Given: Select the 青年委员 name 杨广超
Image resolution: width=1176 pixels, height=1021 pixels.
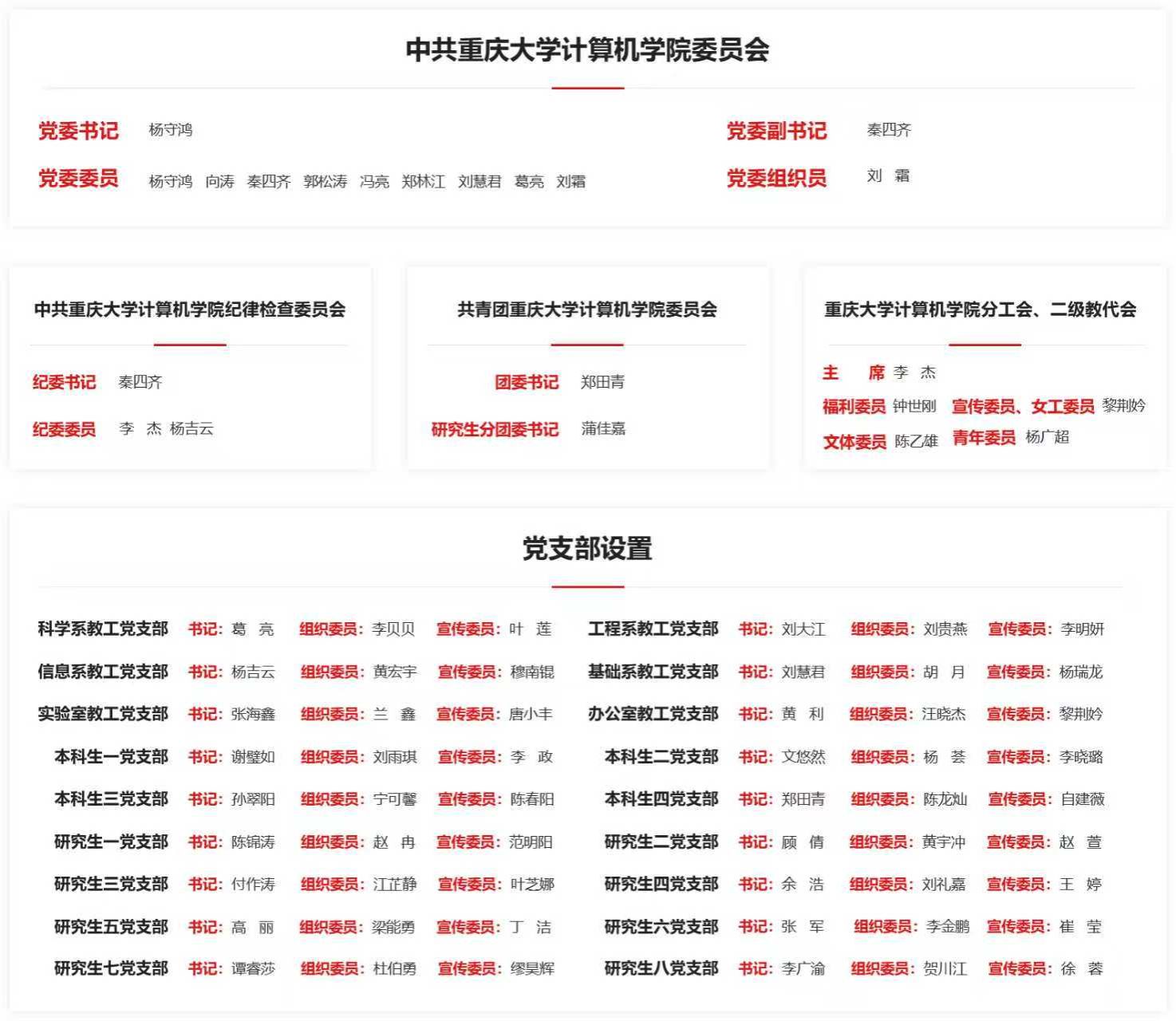Looking at the screenshot, I should [1047, 437].
